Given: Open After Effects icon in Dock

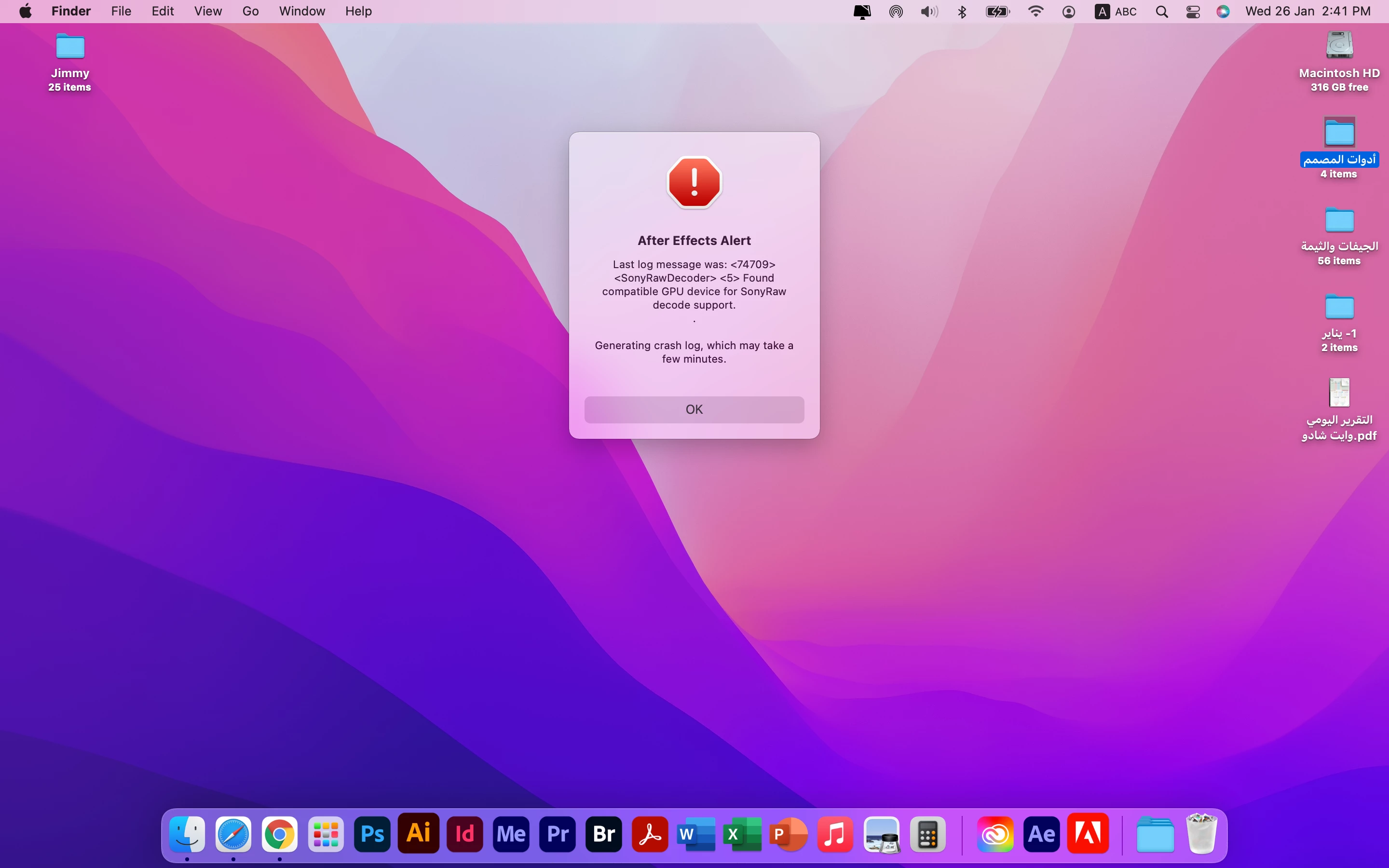Looking at the screenshot, I should tap(1041, 834).
